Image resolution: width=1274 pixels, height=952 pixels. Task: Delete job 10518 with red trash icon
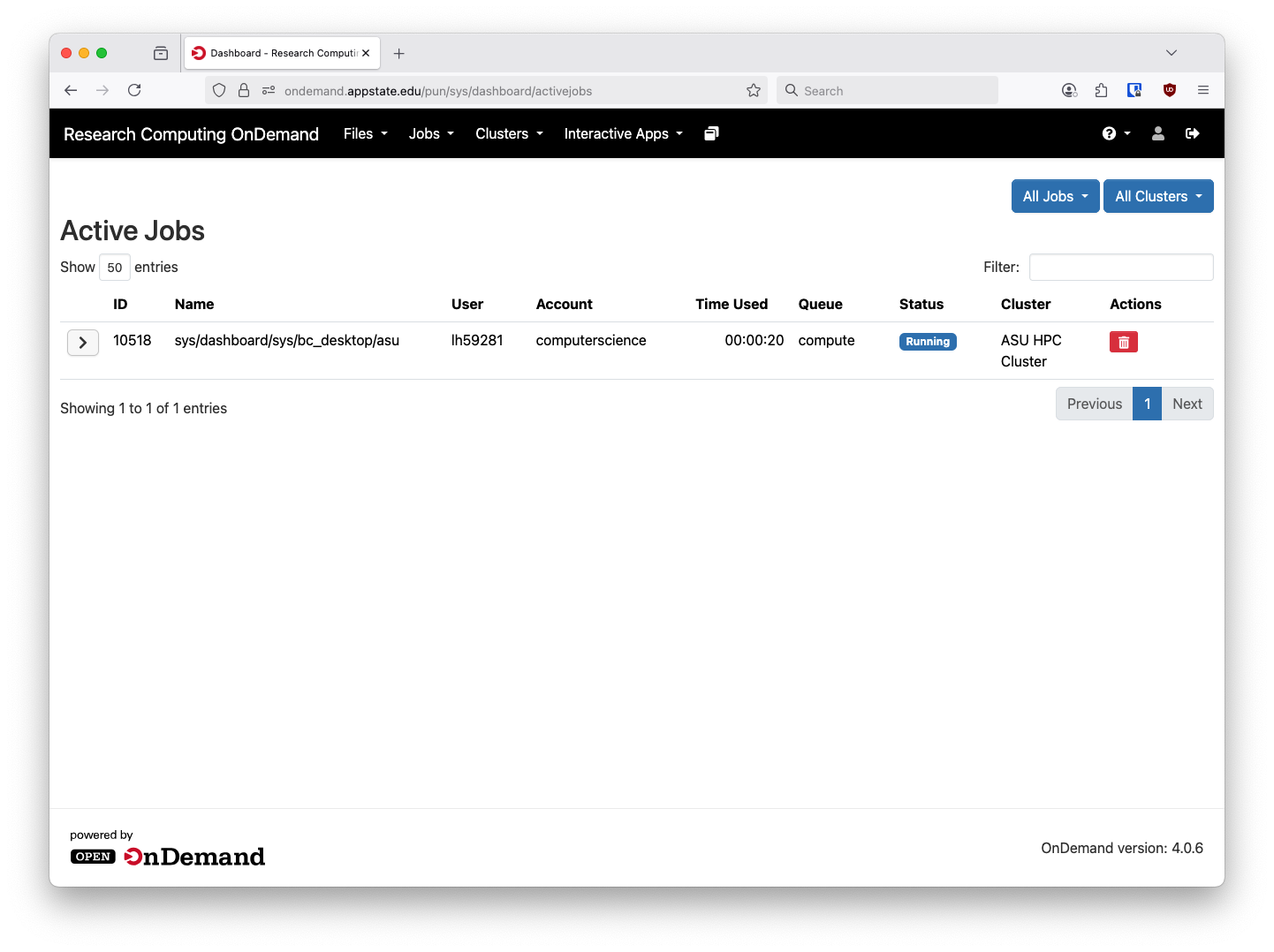1123,342
